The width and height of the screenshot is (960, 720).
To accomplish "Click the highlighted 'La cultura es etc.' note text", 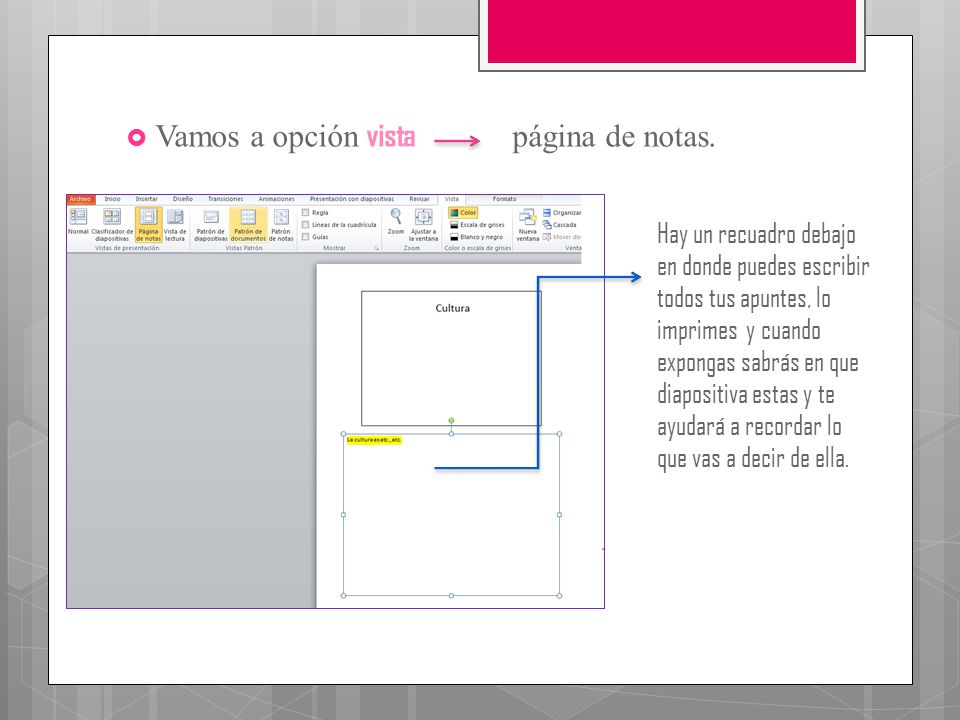I will pos(373,440).
